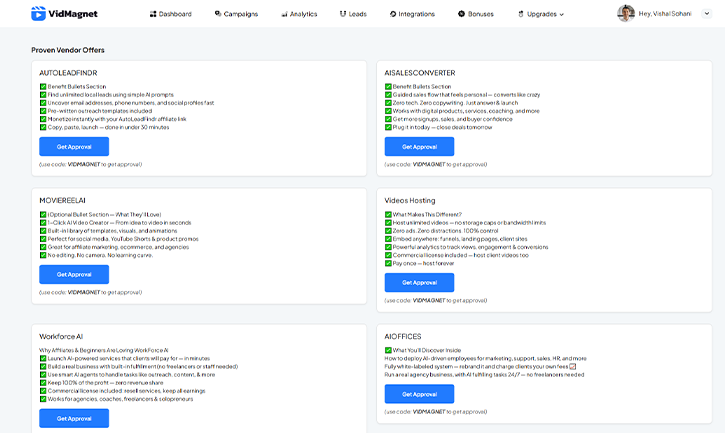Screen dimensions: 725x433
Task: Click Get Approval for AUTOLEADFINDR
Action: 74,147
